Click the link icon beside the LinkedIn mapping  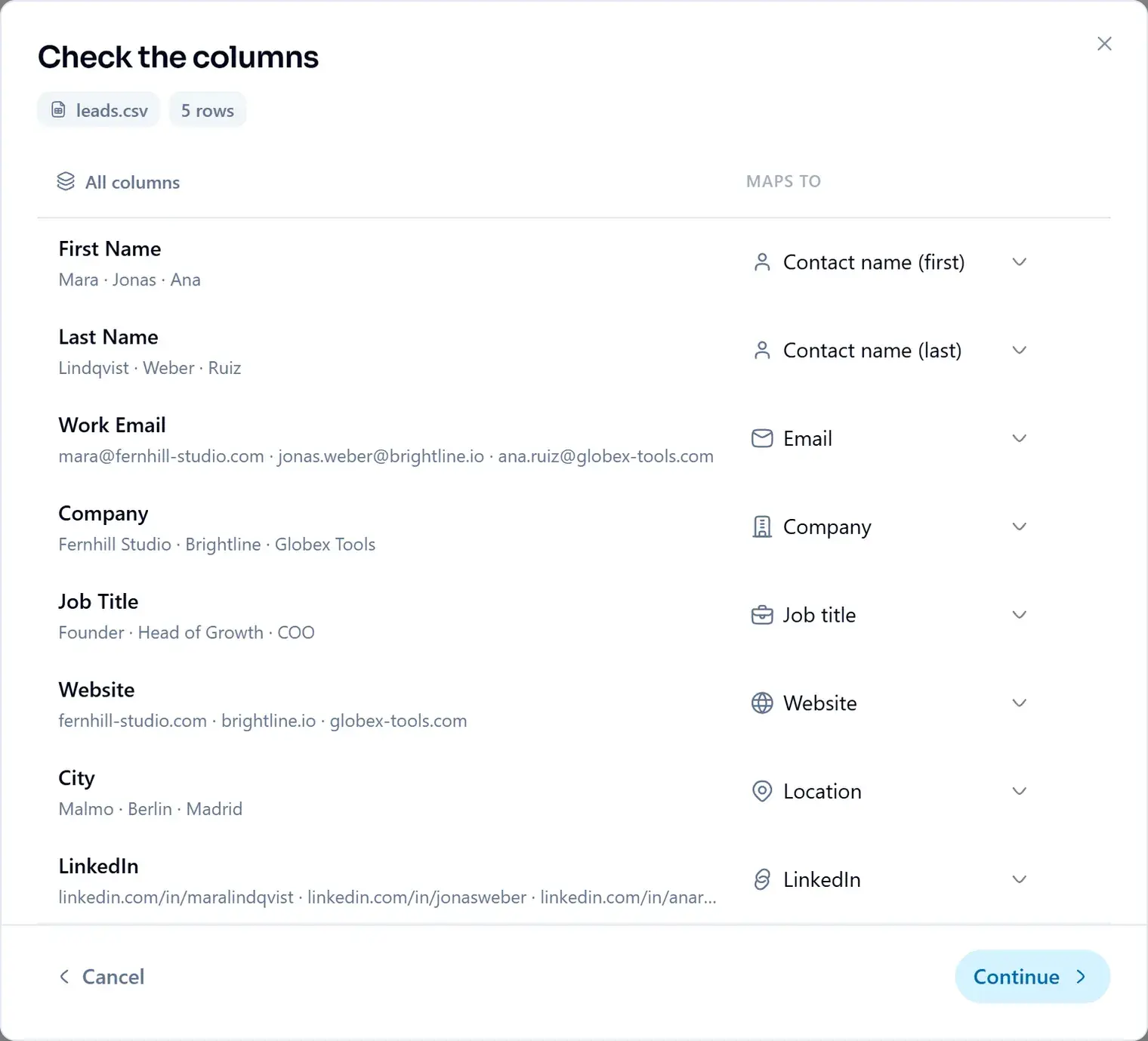[x=762, y=879]
